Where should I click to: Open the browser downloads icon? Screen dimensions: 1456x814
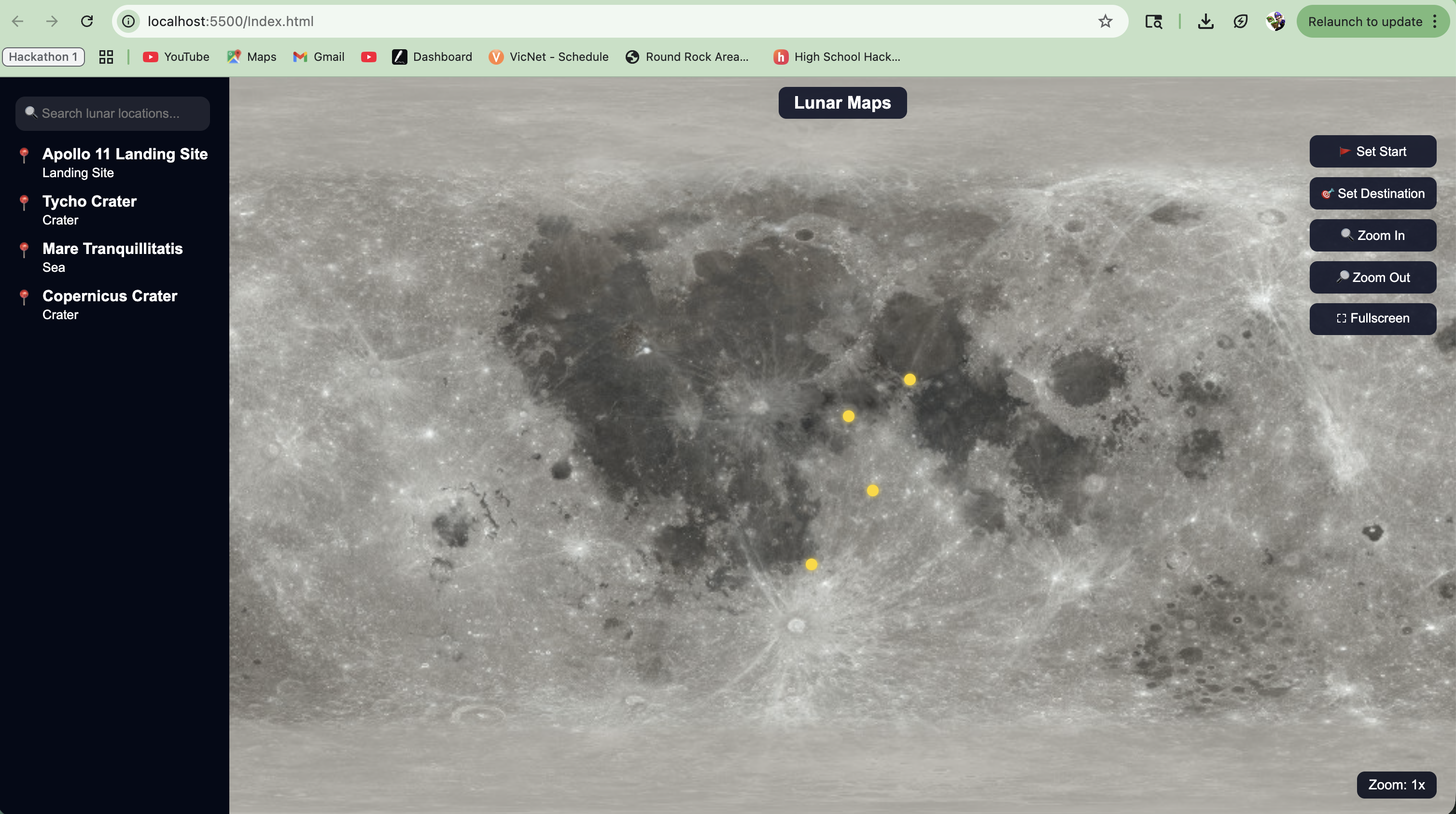pyautogui.click(x=1205, y=21)
